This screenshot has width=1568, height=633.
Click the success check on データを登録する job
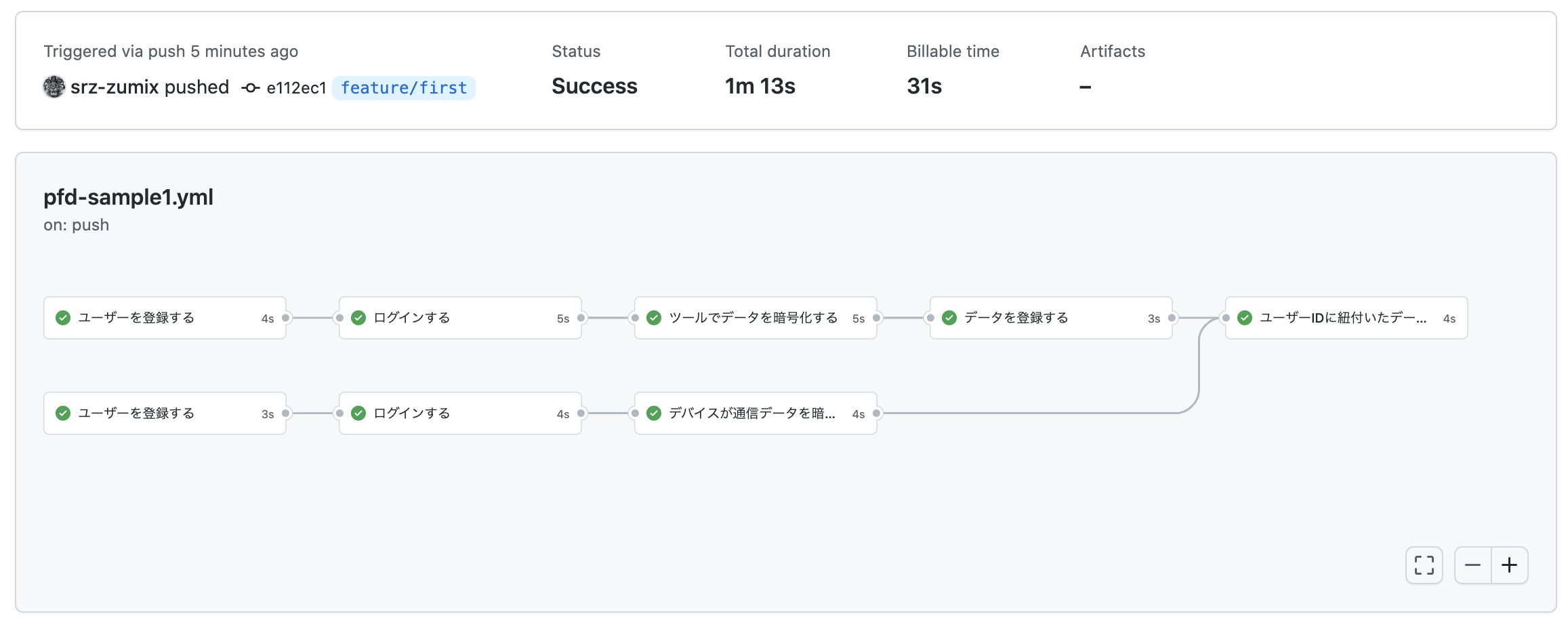pos(949,316)
